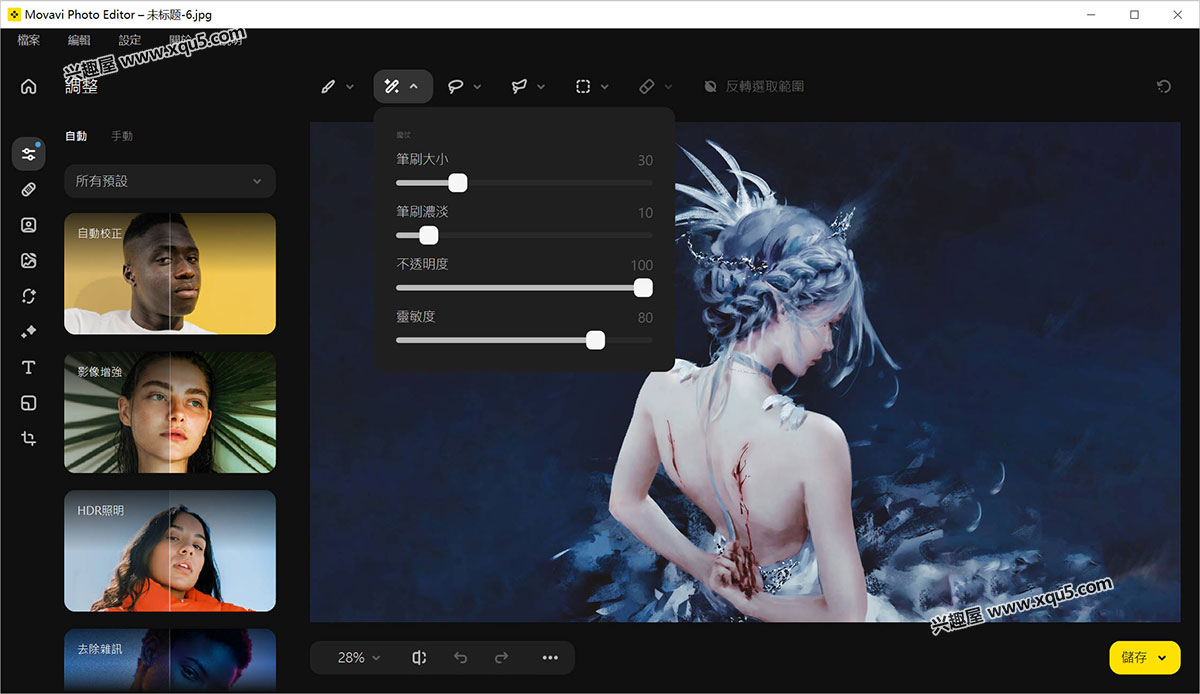The image size is (1200, 694).
Task: Toggle the before/after compare icon
Action: tap(419, 657)
